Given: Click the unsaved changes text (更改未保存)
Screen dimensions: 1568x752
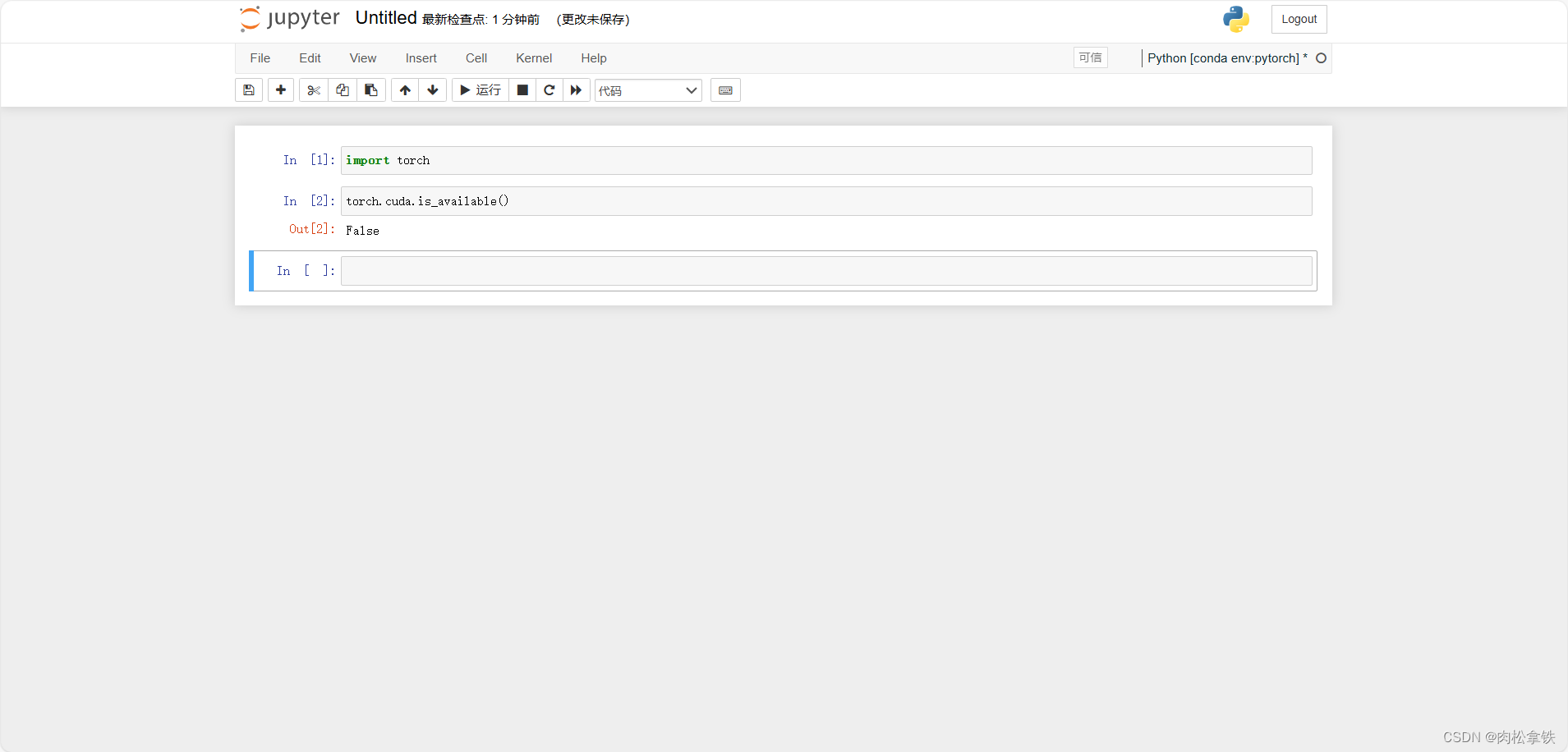Looking at the screenshot, I should pyautogui.click(x=593, y=20).
